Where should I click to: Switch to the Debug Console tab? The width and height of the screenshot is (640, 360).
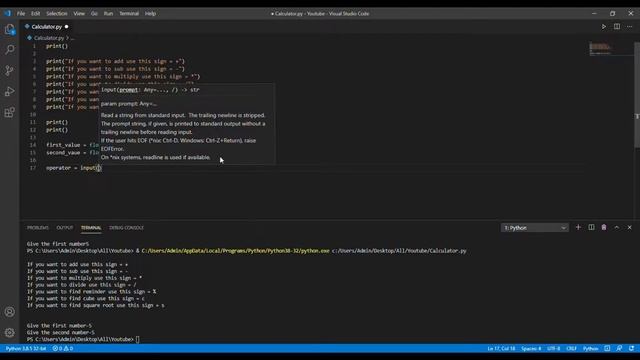point(126,228)
